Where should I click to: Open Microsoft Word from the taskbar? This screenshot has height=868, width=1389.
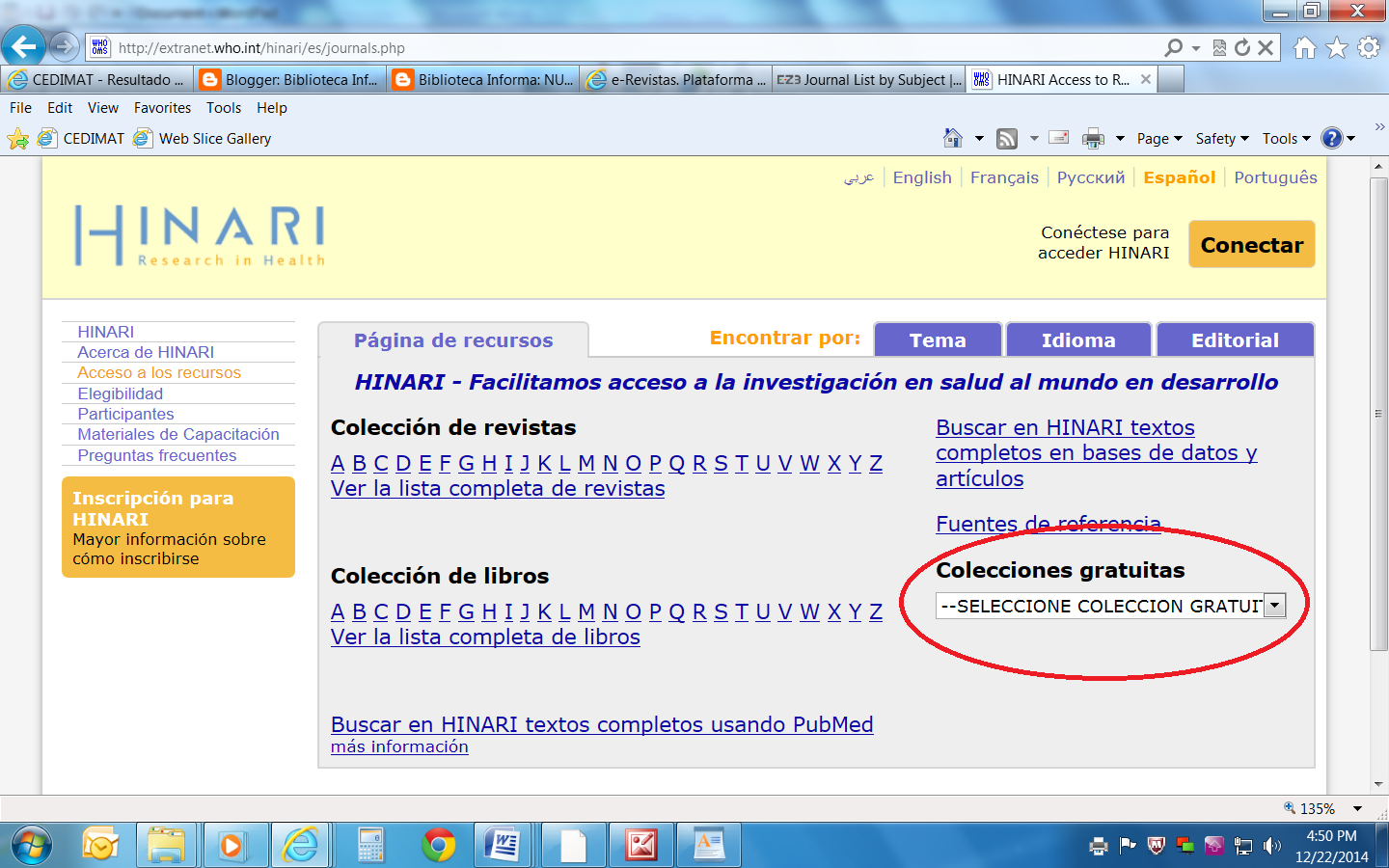pos(504,846)
